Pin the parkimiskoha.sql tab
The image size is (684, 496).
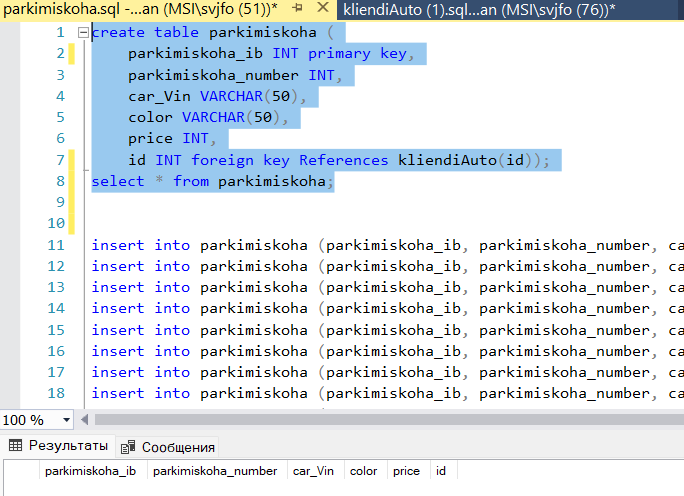click(x=298, y=8)
